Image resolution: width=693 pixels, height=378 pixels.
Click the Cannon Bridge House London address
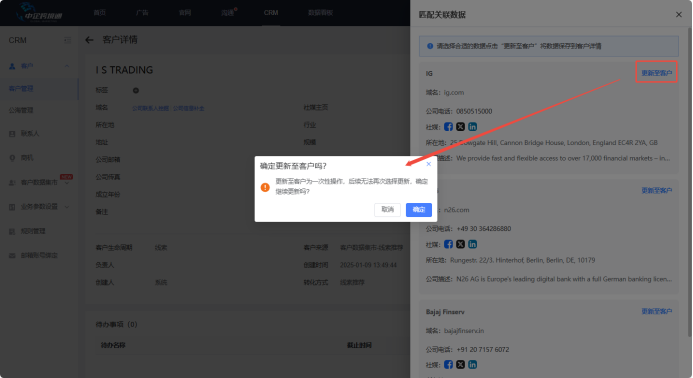click(554, 143)
